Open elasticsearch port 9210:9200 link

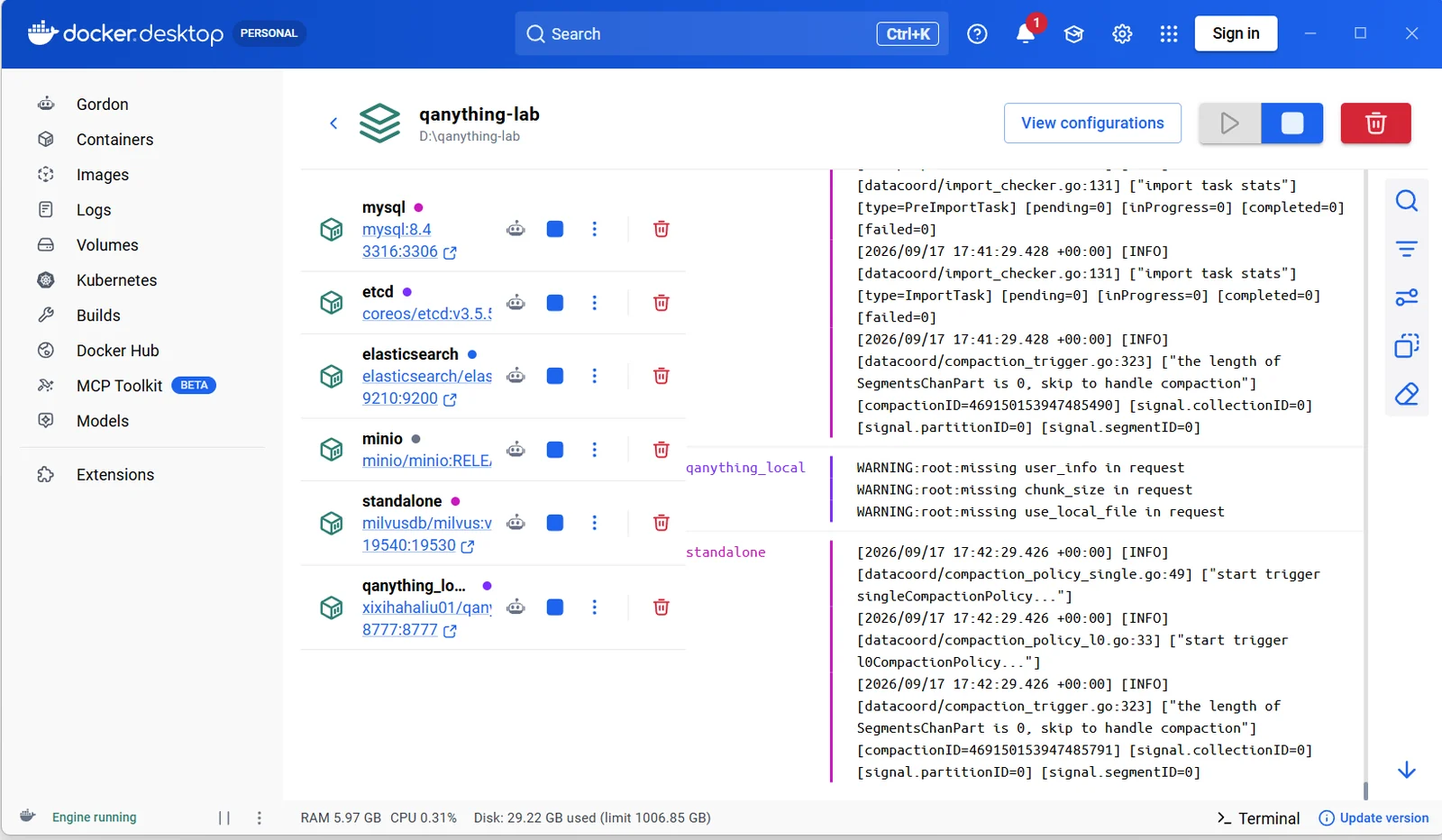click(x=409, y=399)
